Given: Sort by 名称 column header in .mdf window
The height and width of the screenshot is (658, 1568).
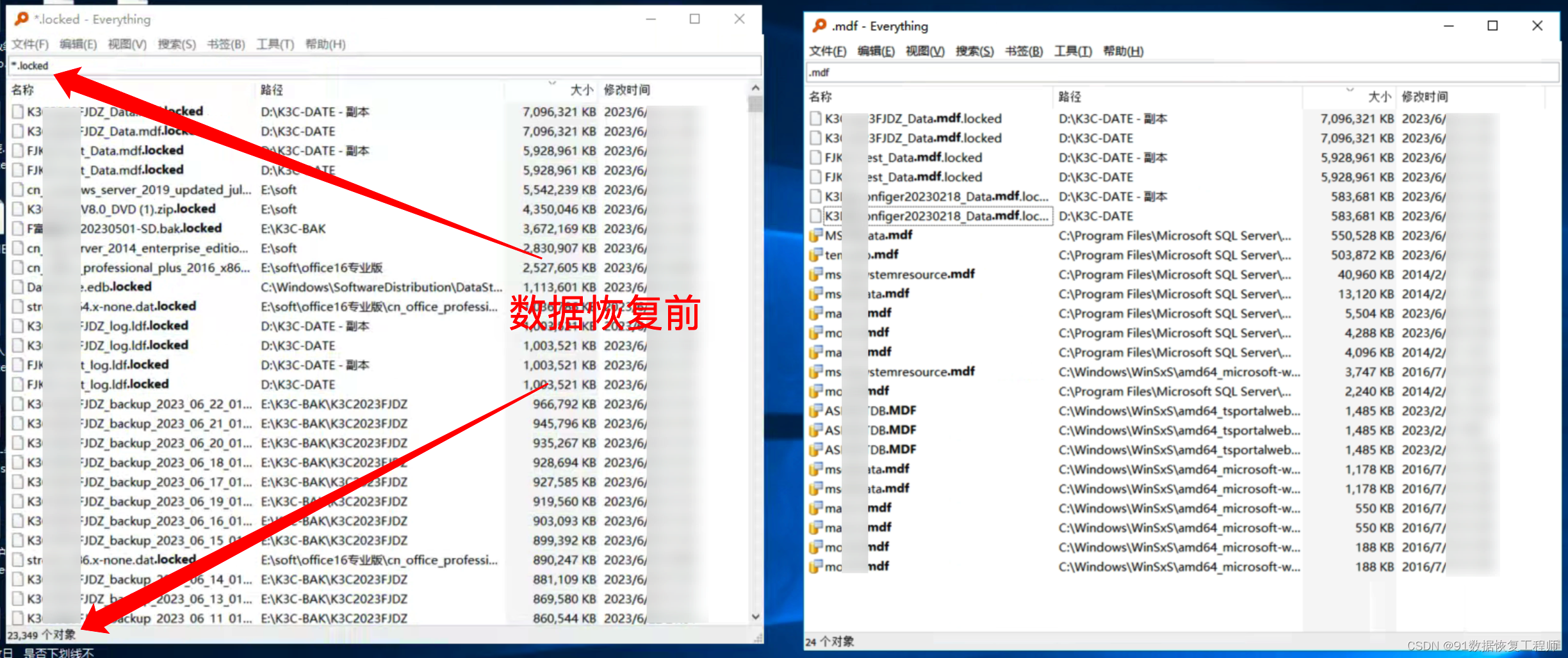Looking at the screenshot, I should [821, 97].
